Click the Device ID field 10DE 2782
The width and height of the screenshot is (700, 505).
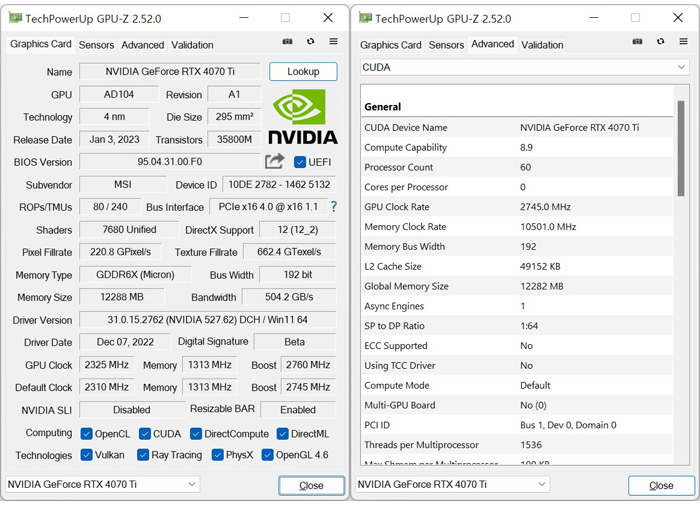click(279, 184)
